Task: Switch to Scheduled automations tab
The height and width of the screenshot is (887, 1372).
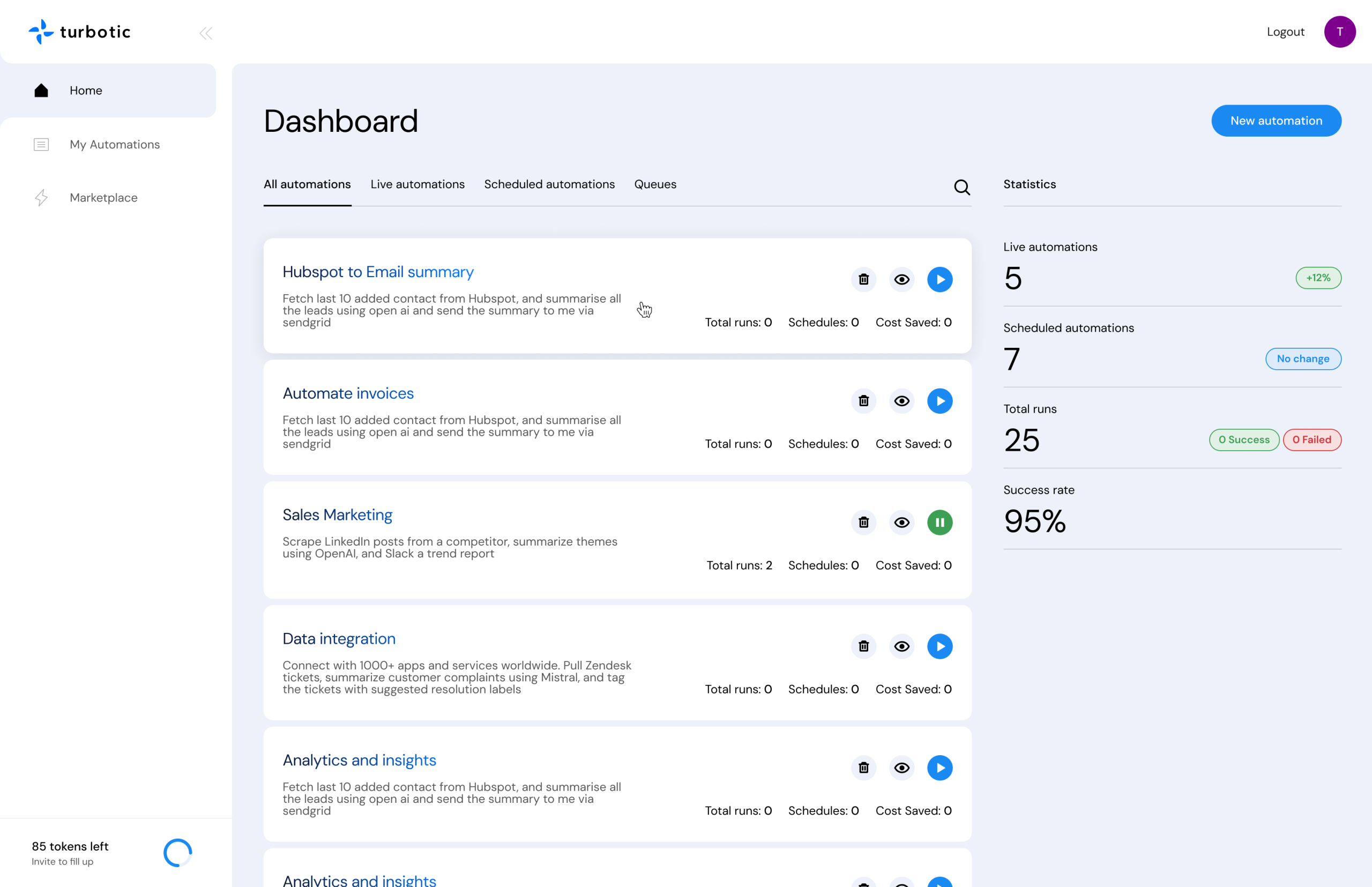Action: pos(549,184)
